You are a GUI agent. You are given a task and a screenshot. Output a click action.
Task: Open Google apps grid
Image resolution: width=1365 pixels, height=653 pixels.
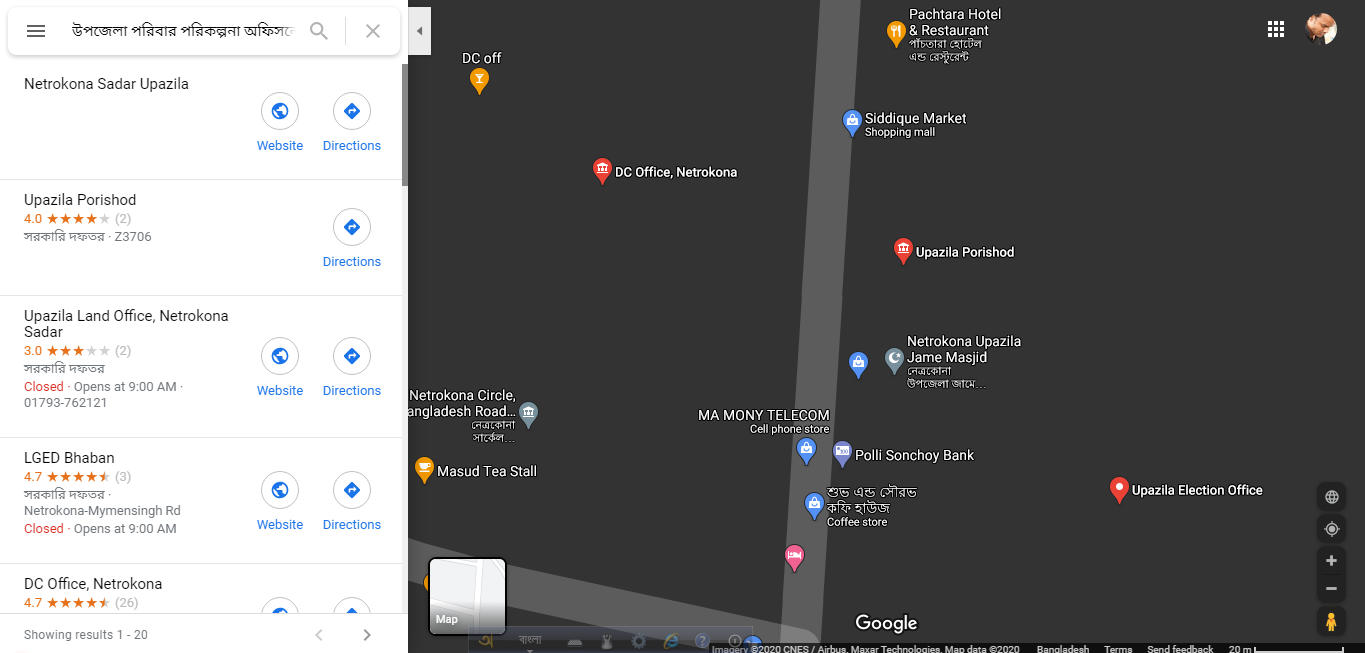tap(1276, 29)
